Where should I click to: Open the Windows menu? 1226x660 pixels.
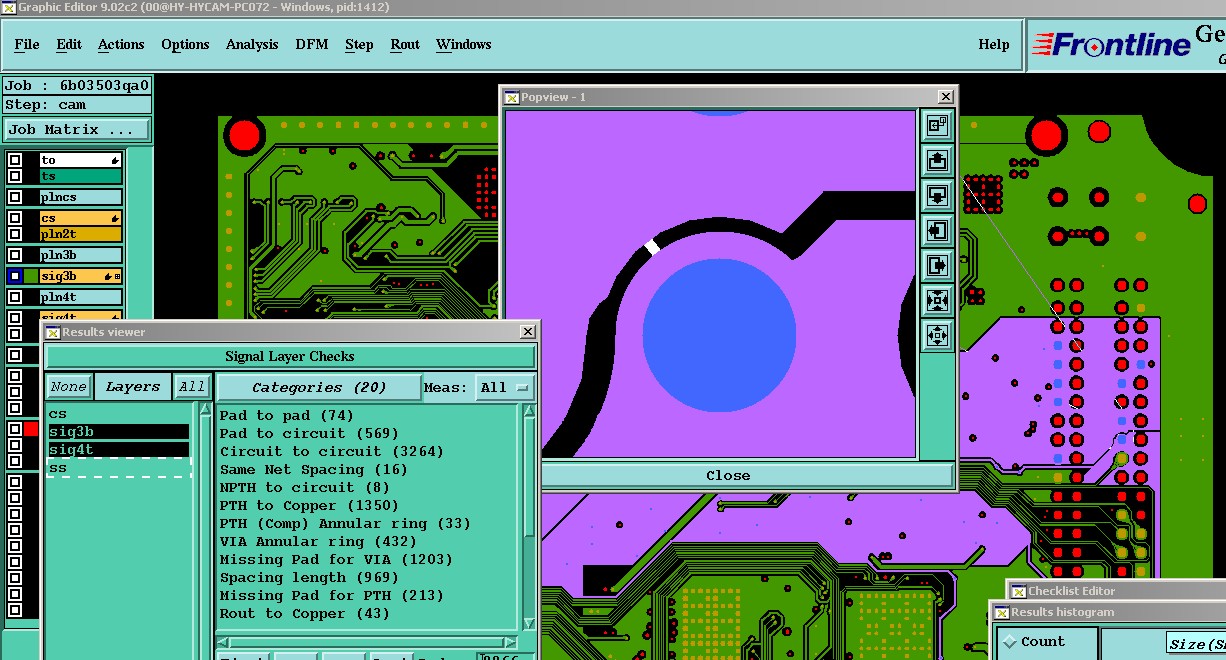click(463, 44)
